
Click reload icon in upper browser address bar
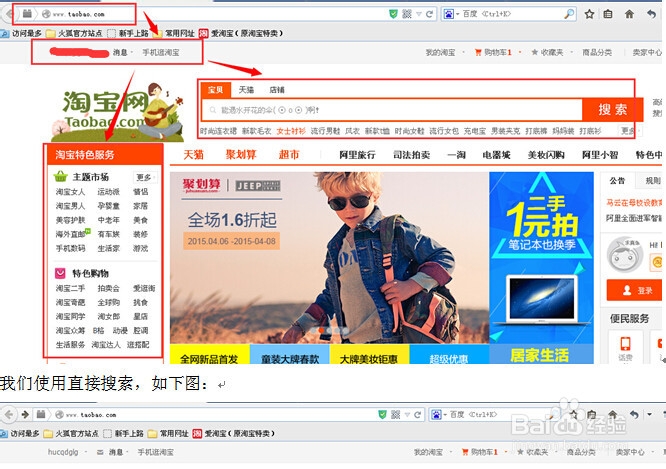[x=429, y=14]
